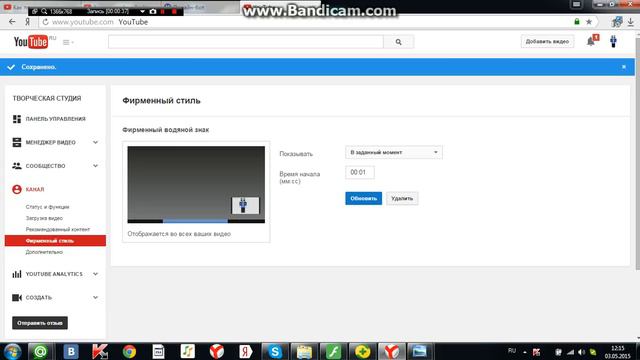The height and width of the screenshot is (360, 640).
Task: Click the blue watermark timeline bar in preview
Action: [195, 221]
